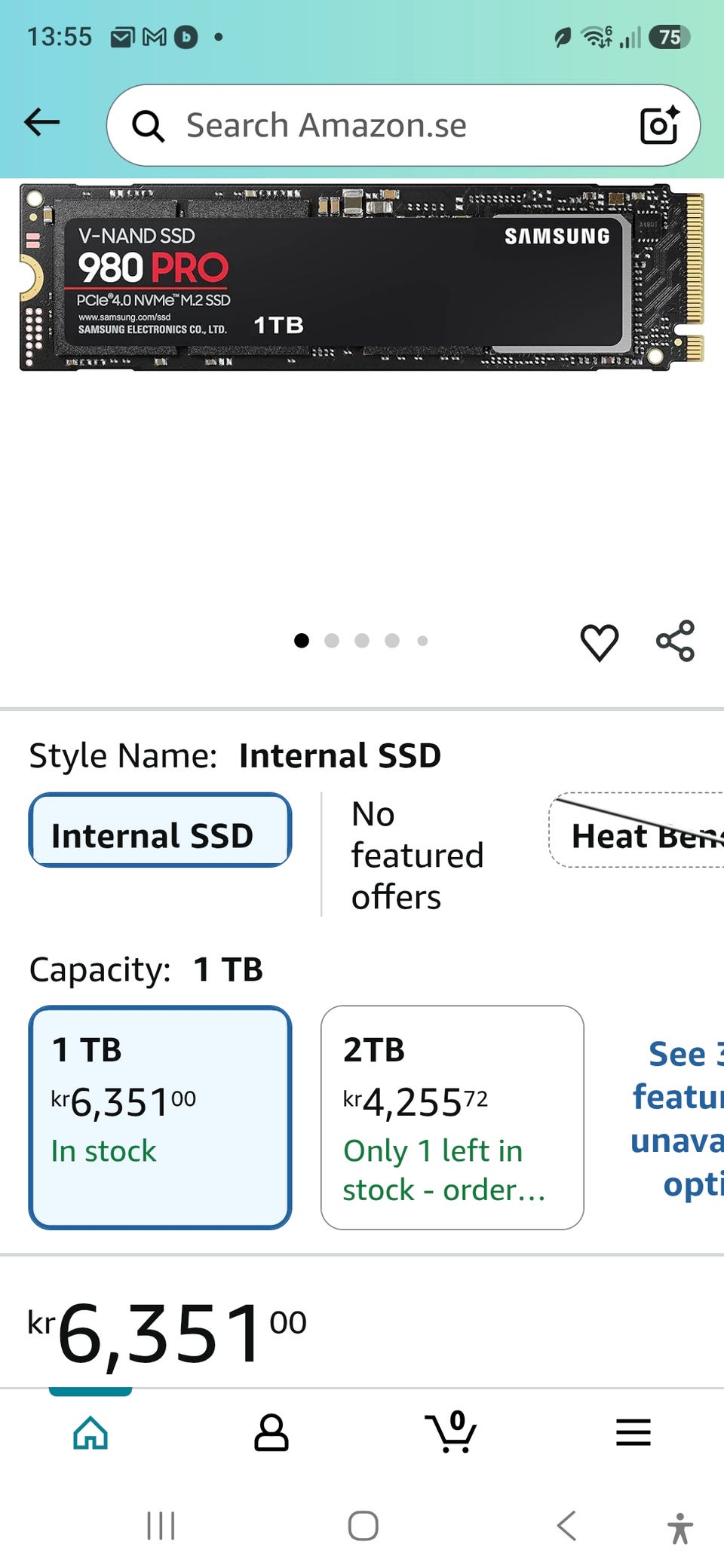Open camera lens search icon
This screenshot has height=1568, width=724.
(659, 125)
